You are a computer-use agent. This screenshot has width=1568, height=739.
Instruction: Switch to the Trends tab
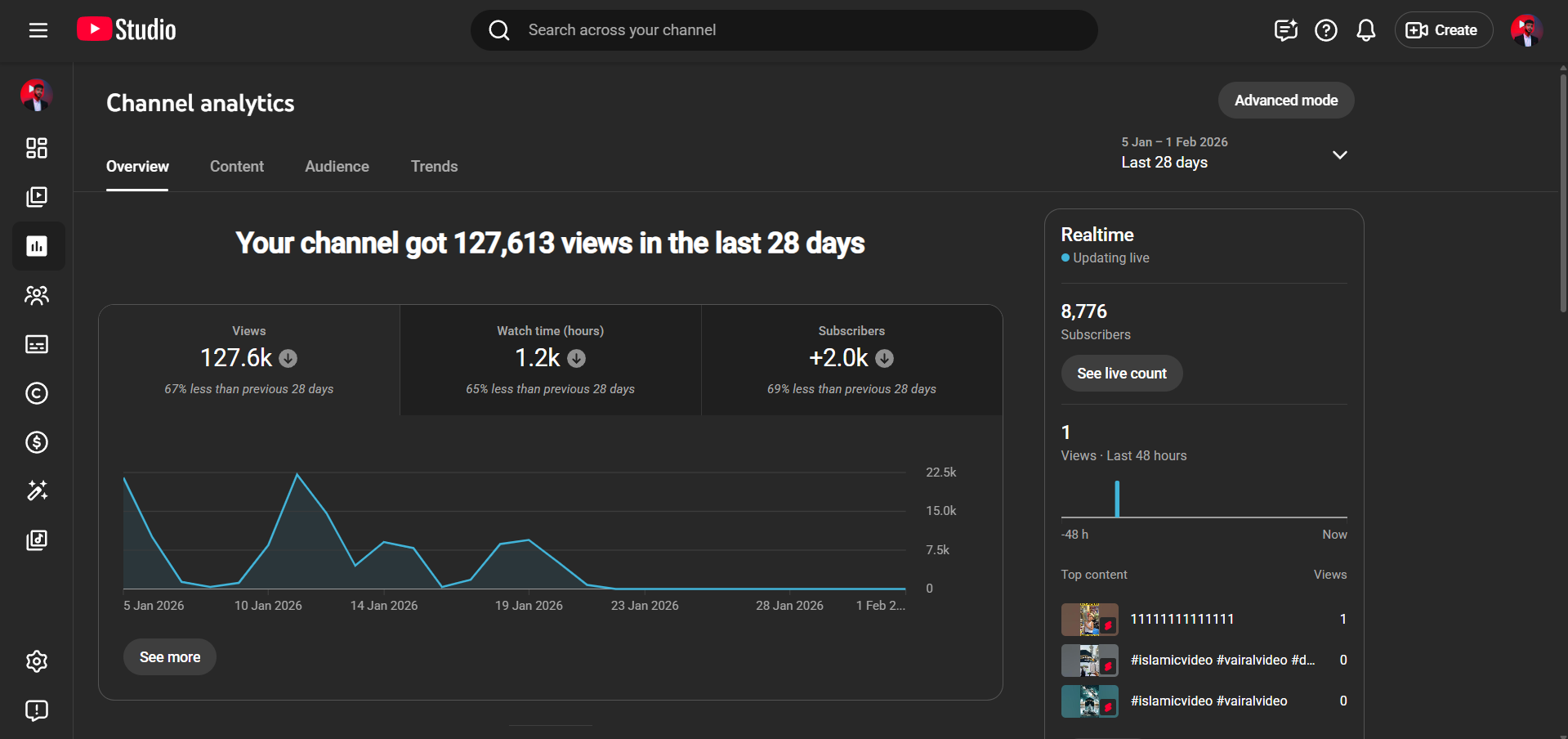[x=434, y=167]
